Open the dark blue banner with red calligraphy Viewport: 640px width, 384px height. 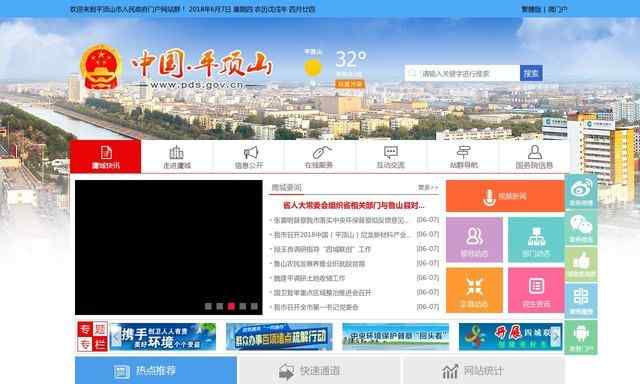pyautogui.click(x=510, y=337)
